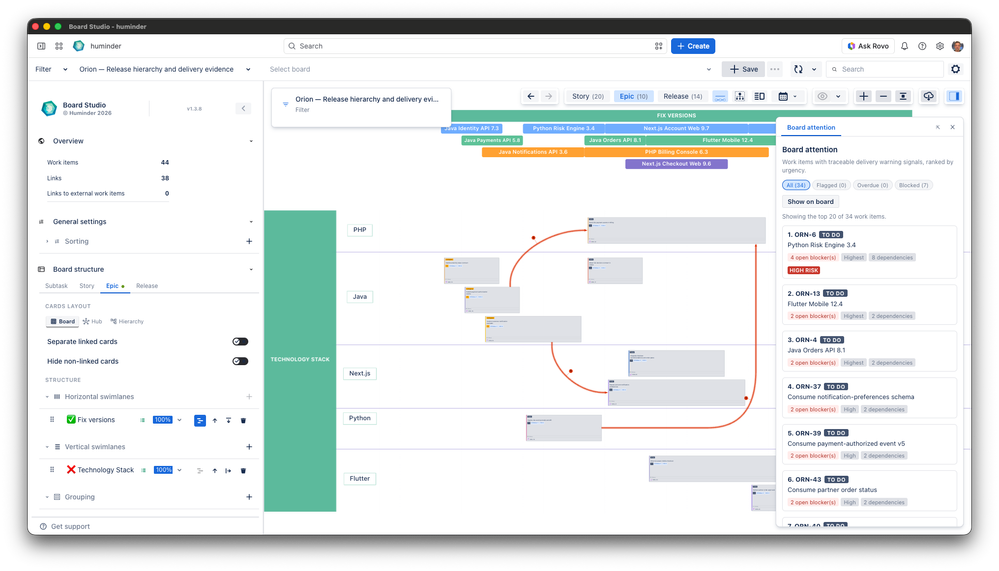Viewport: 999px width, 571px height.
Task: Toggle the eye visibility button in toolbar
Action: click(x=823, y=96)
